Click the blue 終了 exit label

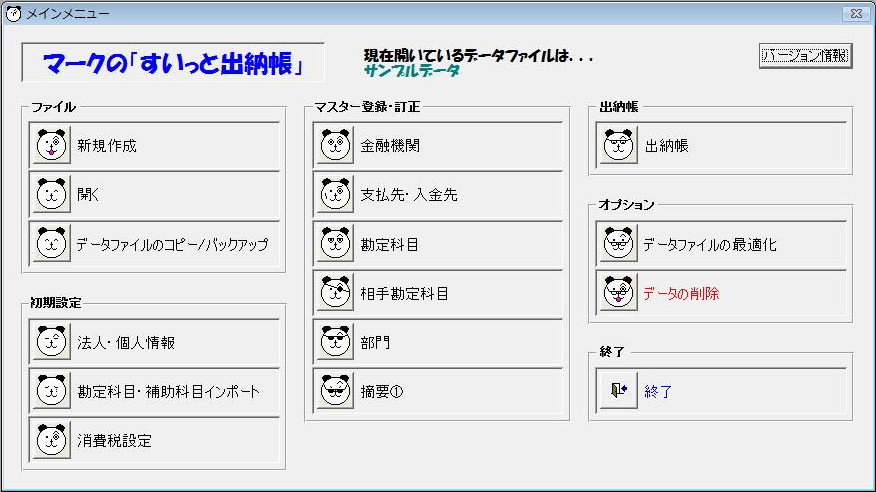click(x=658, y=392)
